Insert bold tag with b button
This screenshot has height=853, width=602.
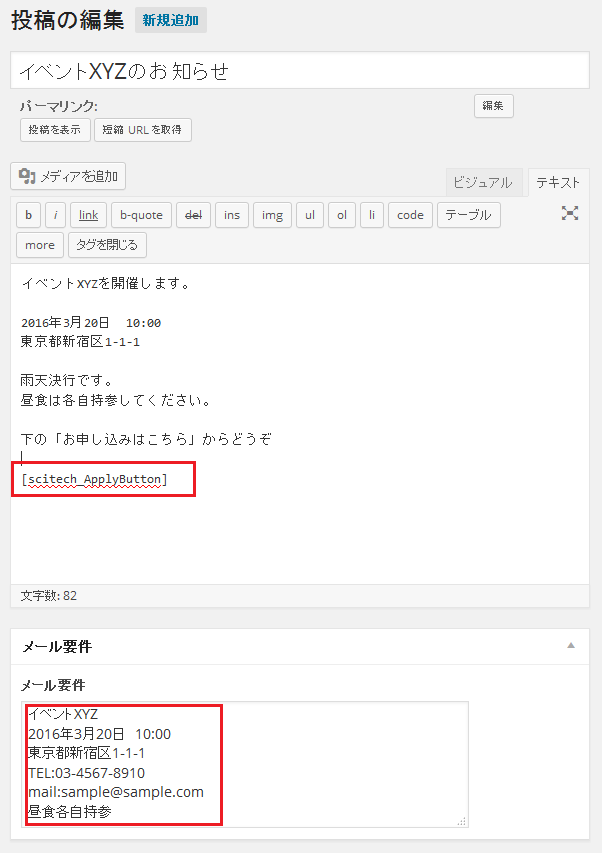(x=28, y=215)
